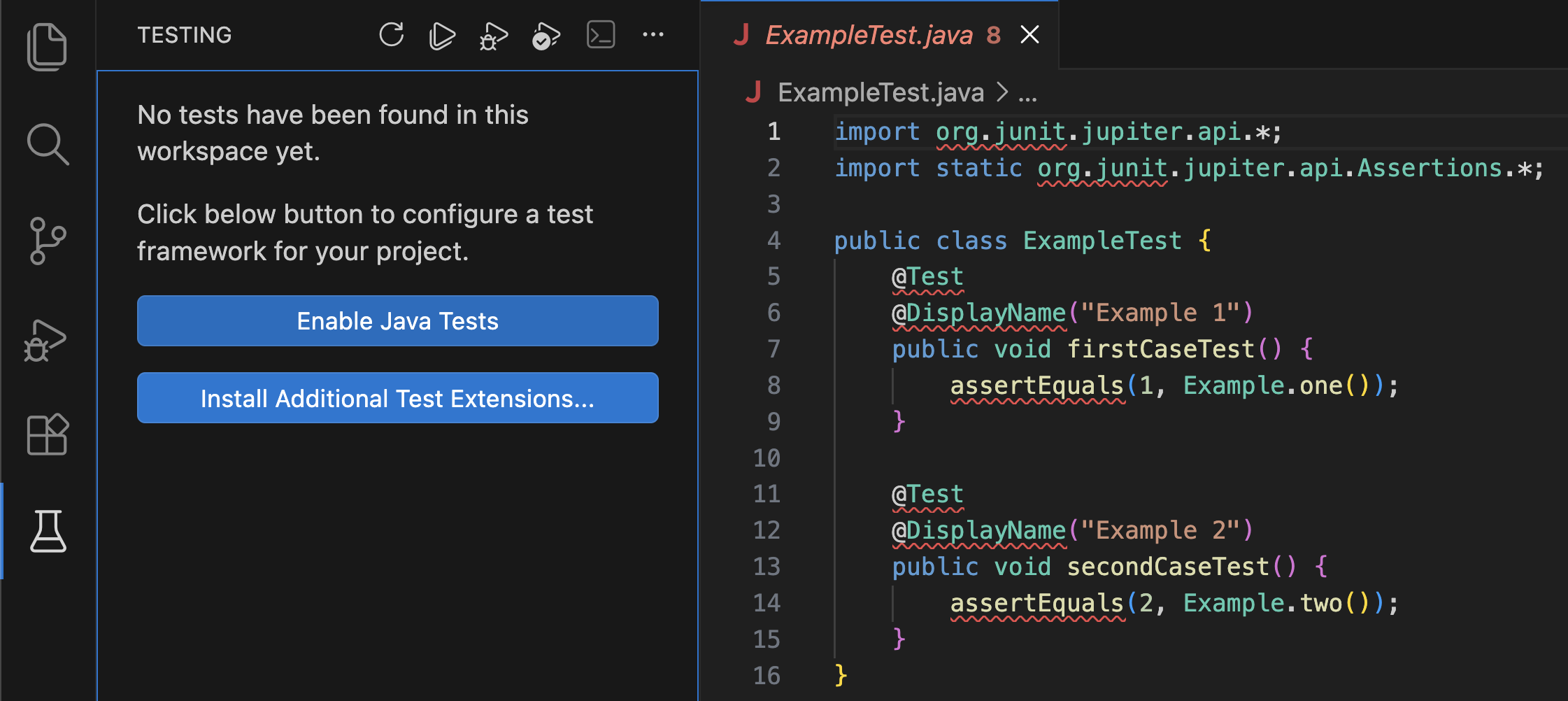Click 'two' method call on line 14
Viewport: 1568px width, 701px height.
point(1321,603)
